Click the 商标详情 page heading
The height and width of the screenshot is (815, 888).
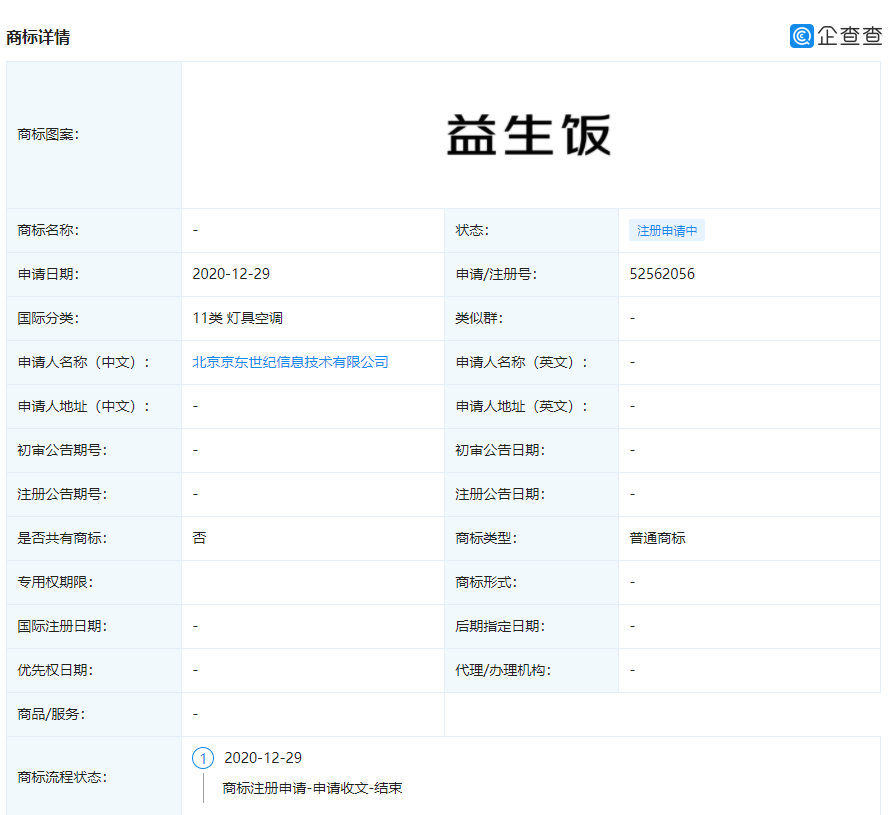pos(38,37)
